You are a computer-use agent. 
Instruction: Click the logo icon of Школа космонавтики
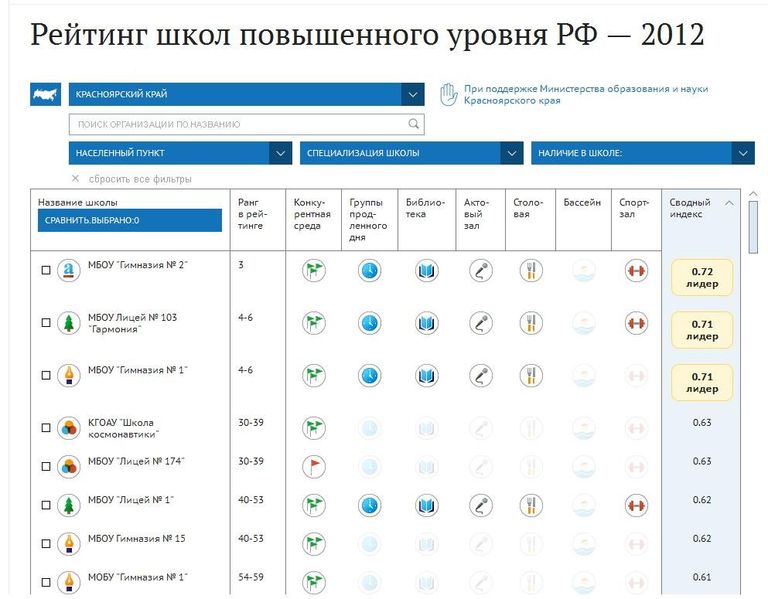click(69, 428)
